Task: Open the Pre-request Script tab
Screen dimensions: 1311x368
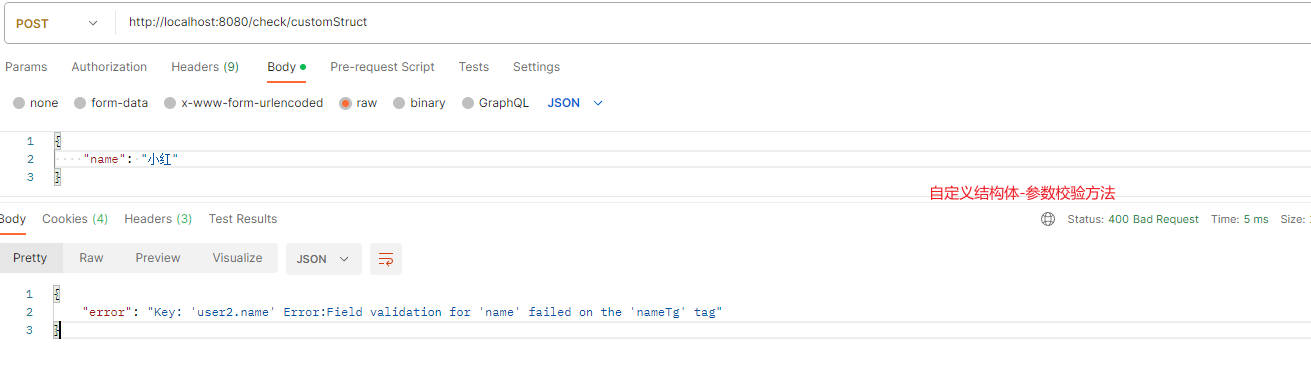Action: pos(382,67)
